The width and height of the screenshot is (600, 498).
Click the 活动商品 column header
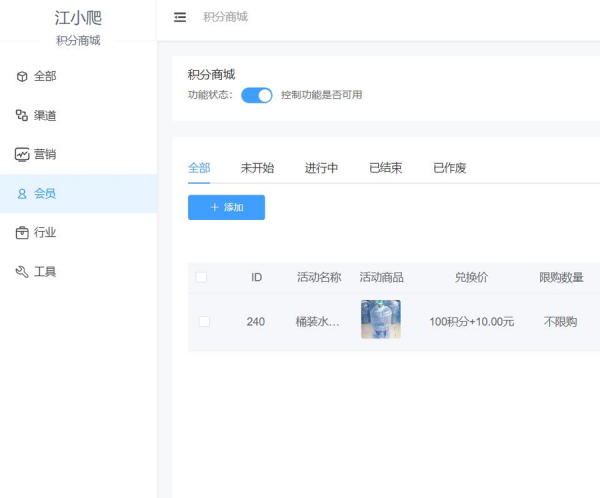(x=382, y=277)
